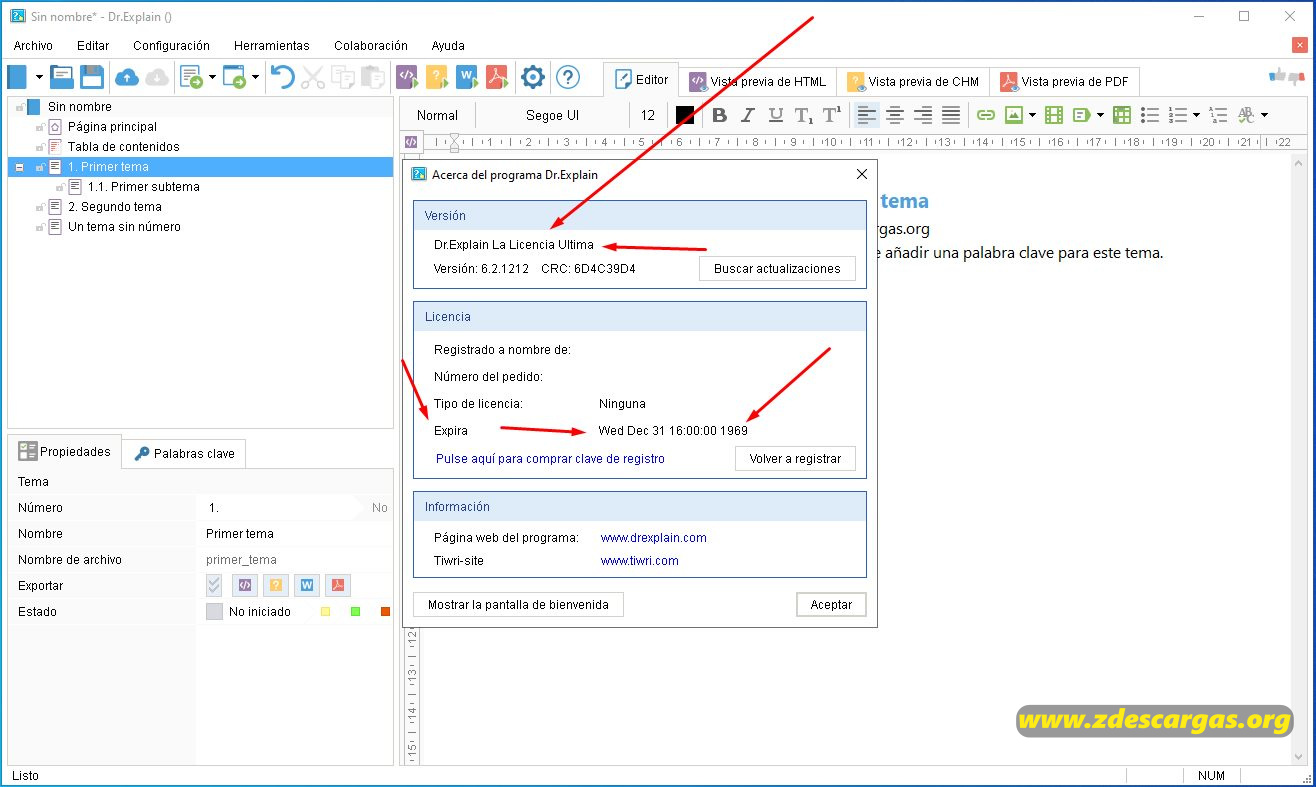Toggle CHM export for Primer tema

coord(275,586)
